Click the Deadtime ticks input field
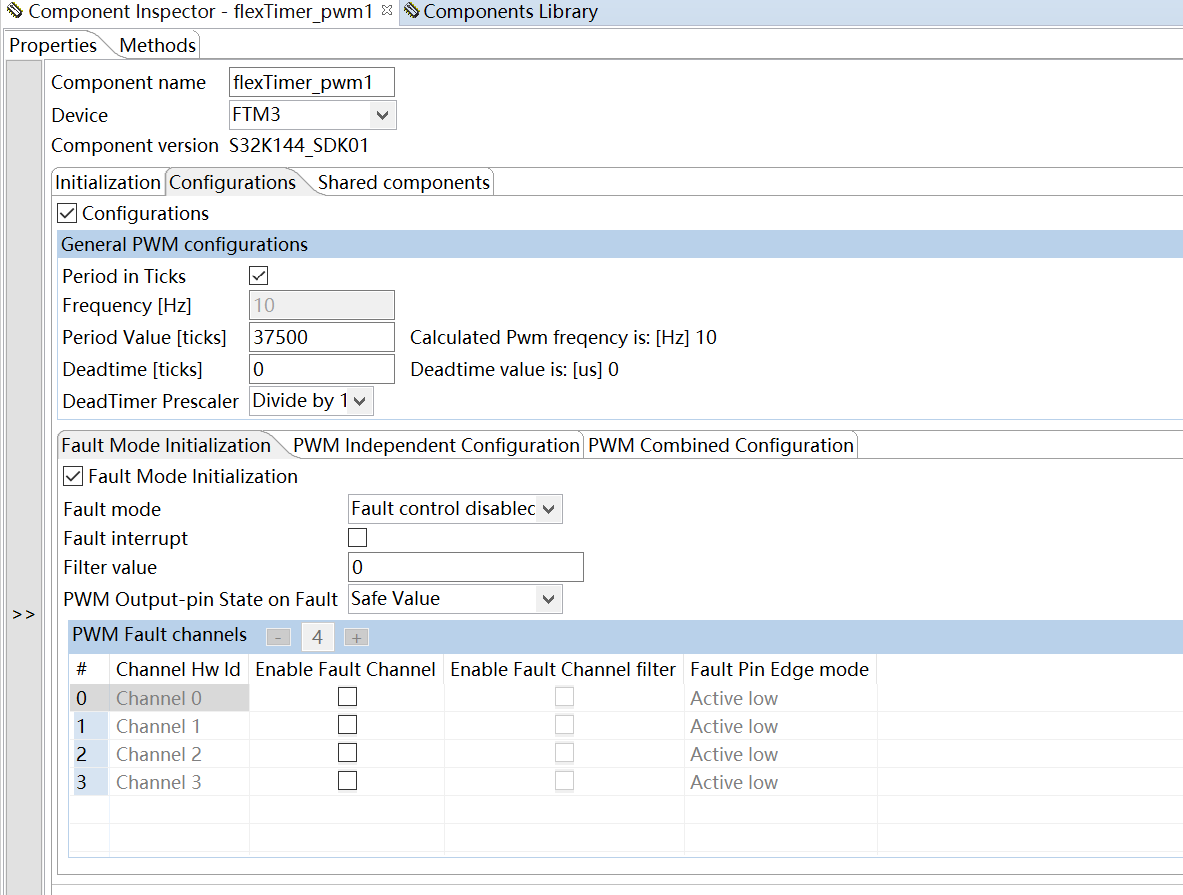This screenshot has height=895, width=1183. [321, 369]
